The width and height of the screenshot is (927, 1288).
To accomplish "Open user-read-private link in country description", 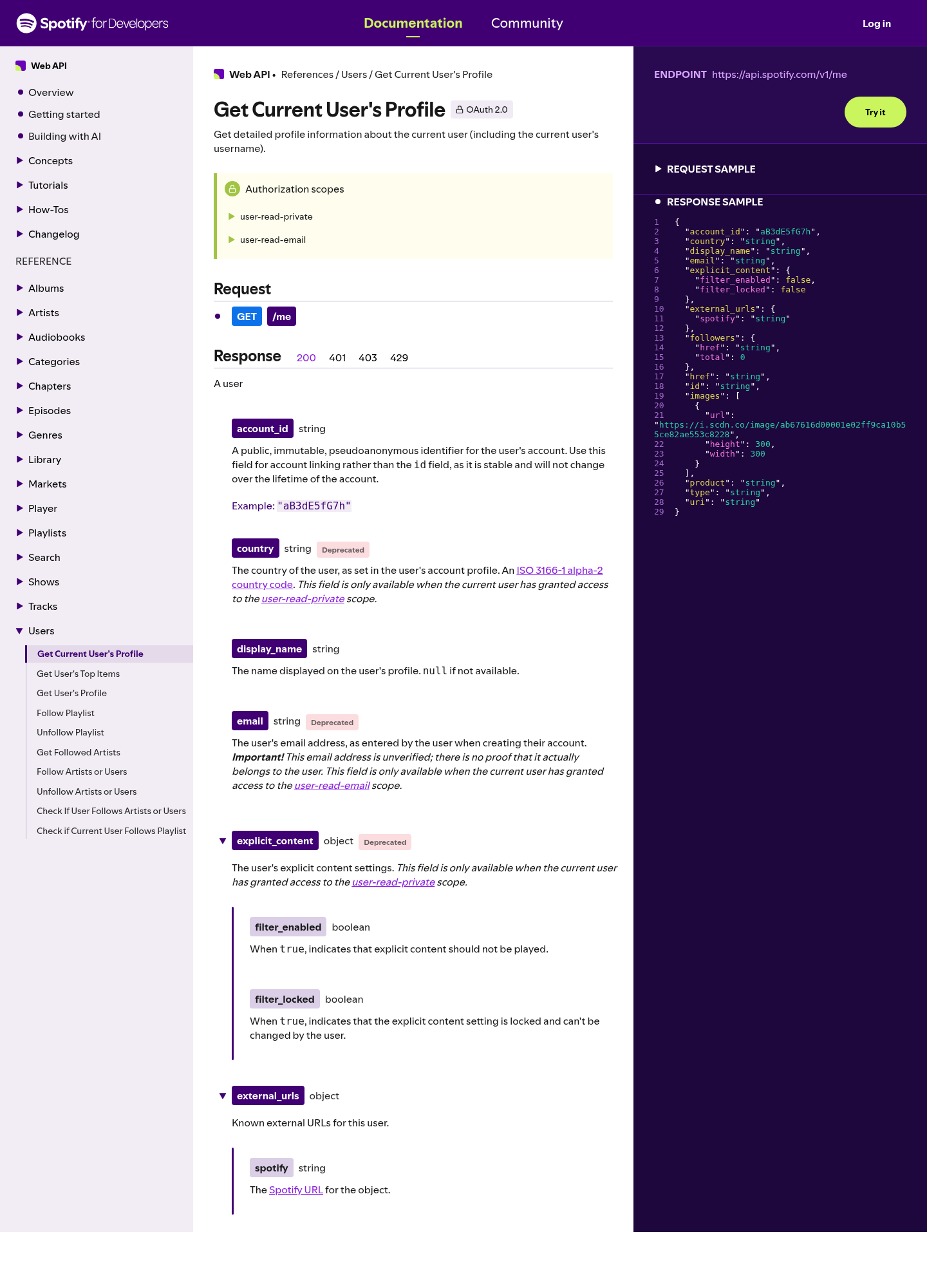I will point(303,598).
